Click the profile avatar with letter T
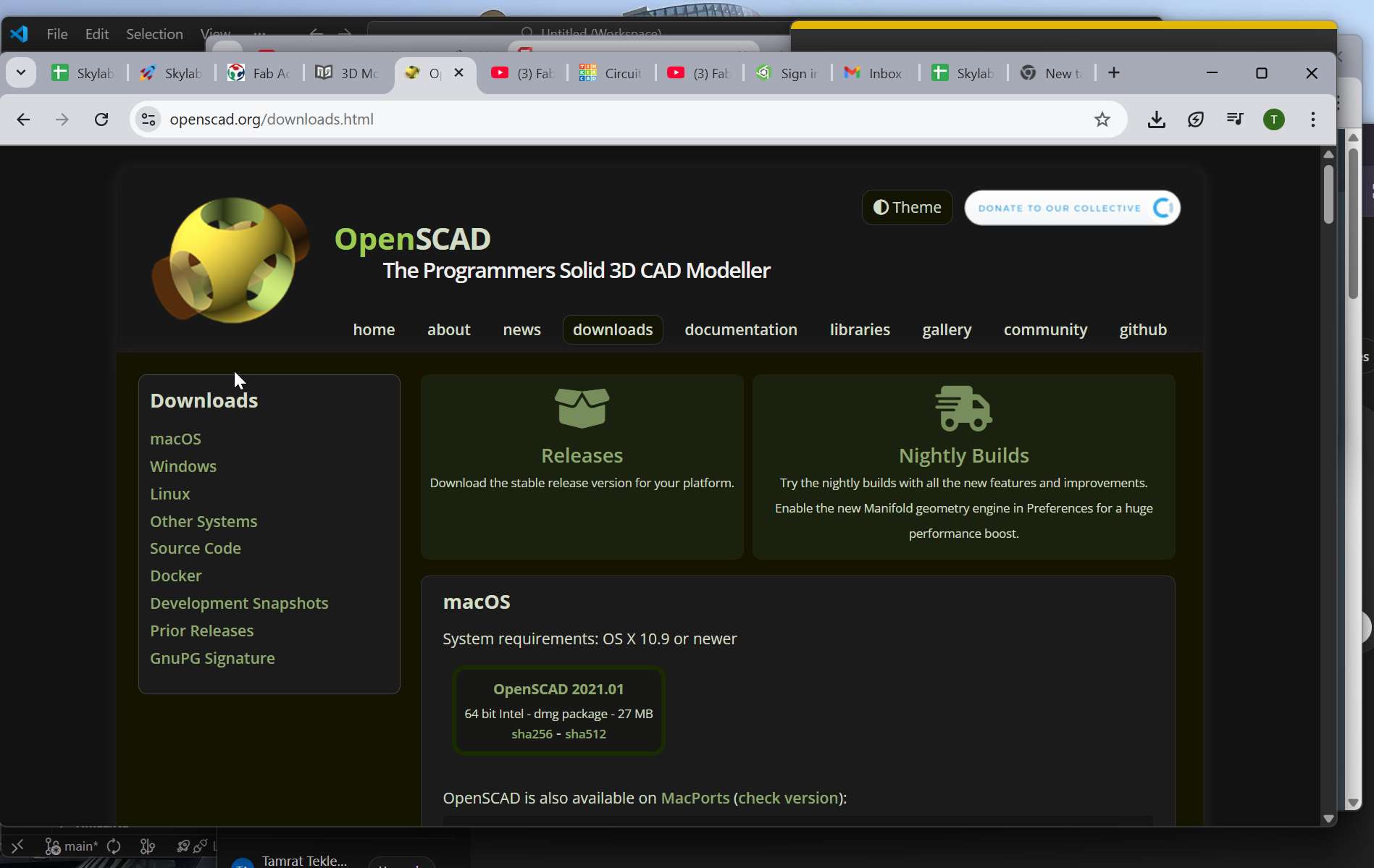The height and width of the screenshot is (868, 1374). [x=1274, y=119]
